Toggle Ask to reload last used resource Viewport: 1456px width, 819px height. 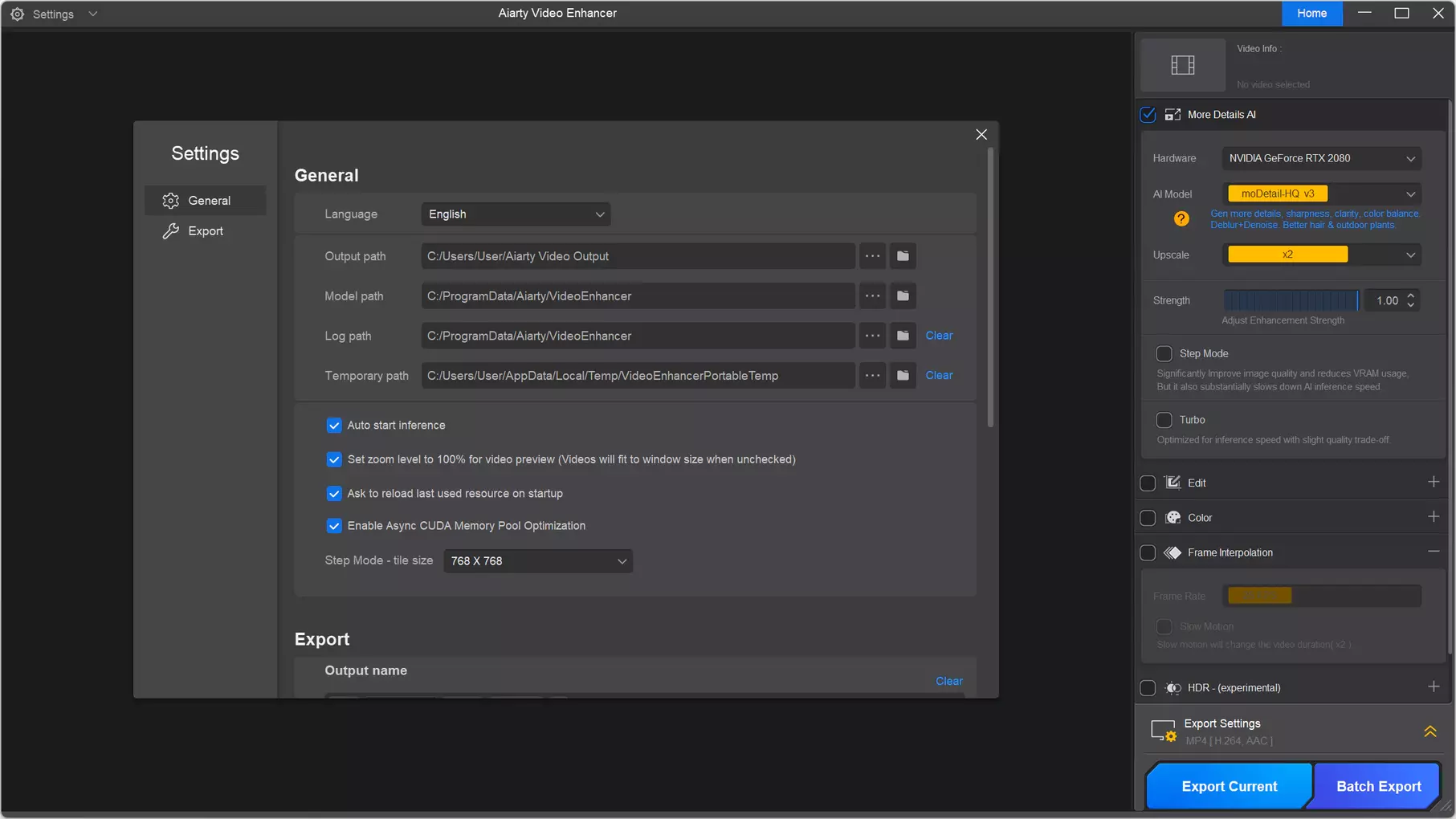pyautogui.click(x=334, y=494)
